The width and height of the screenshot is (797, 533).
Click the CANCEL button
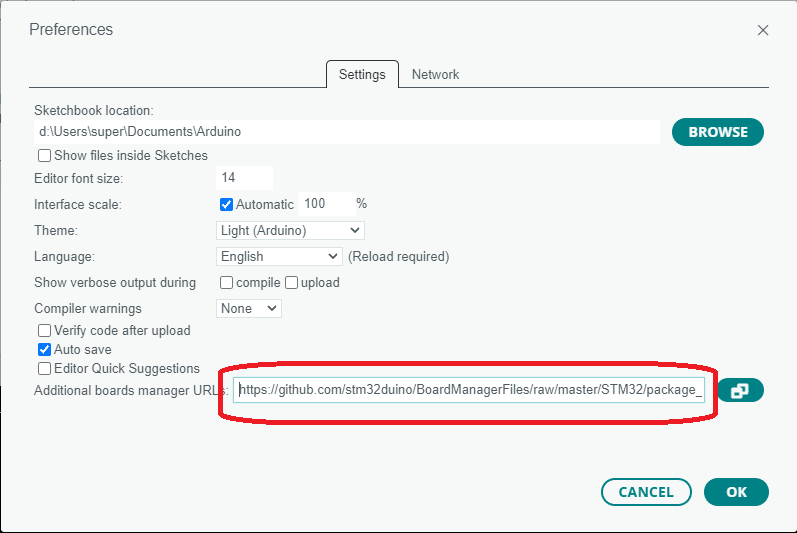coord(646,492)
